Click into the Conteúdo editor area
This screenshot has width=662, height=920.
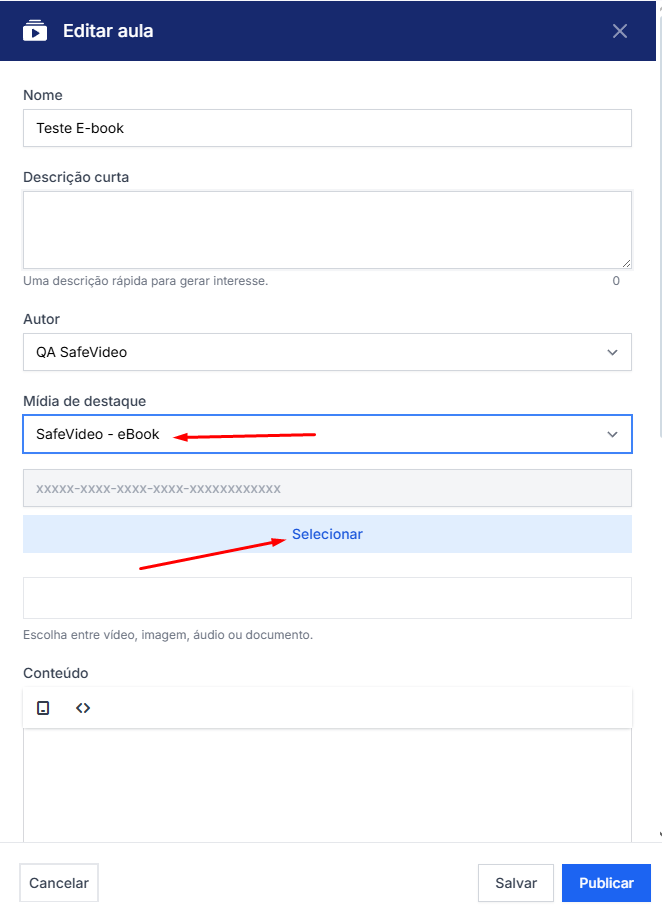tap(327, 785)
